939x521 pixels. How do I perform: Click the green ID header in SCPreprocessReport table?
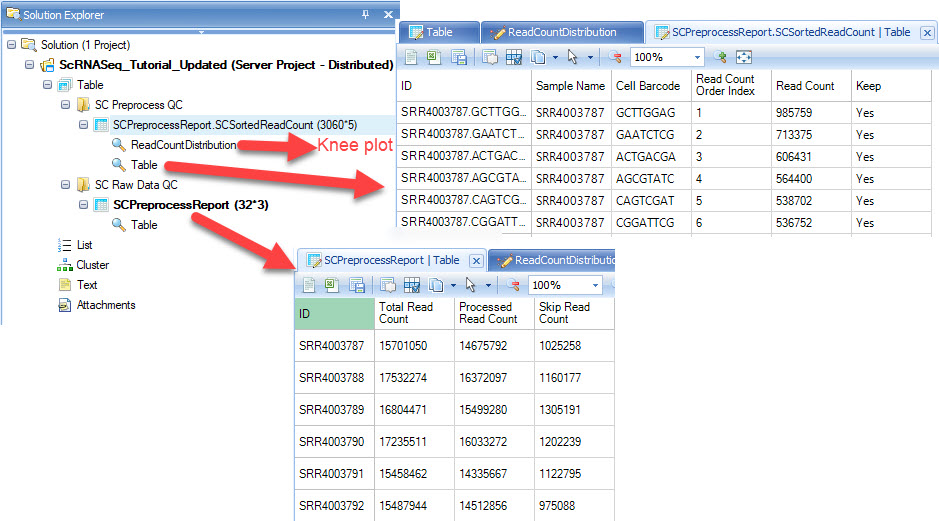click(334, 313)
